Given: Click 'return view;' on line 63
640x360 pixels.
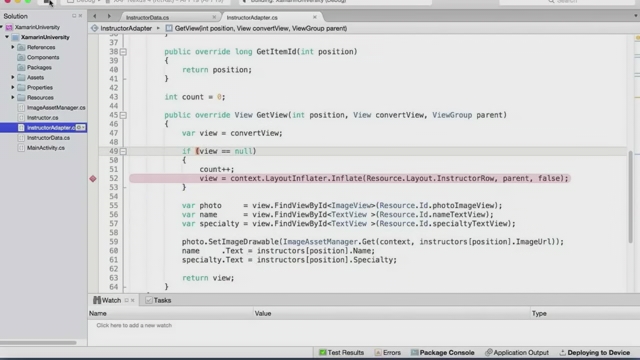Looking at the screenshot, I should (208, 278).
